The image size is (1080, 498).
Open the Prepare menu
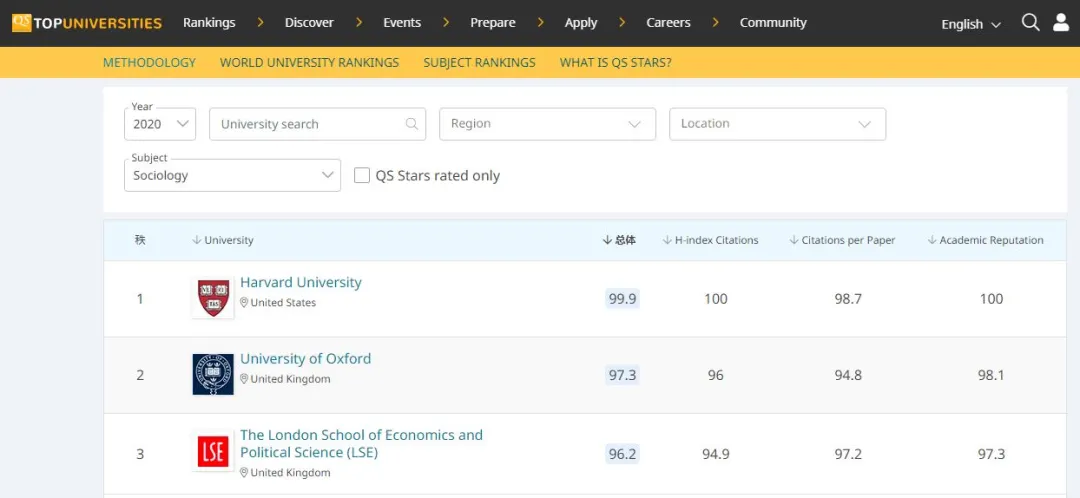[493, 23]
